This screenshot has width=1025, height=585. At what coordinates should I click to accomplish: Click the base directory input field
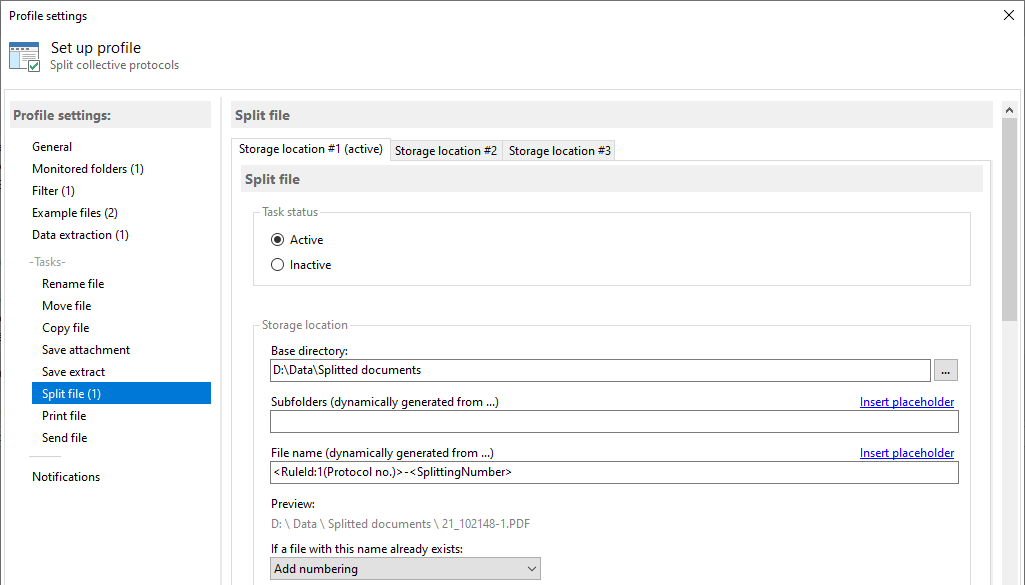pos(600,370)
